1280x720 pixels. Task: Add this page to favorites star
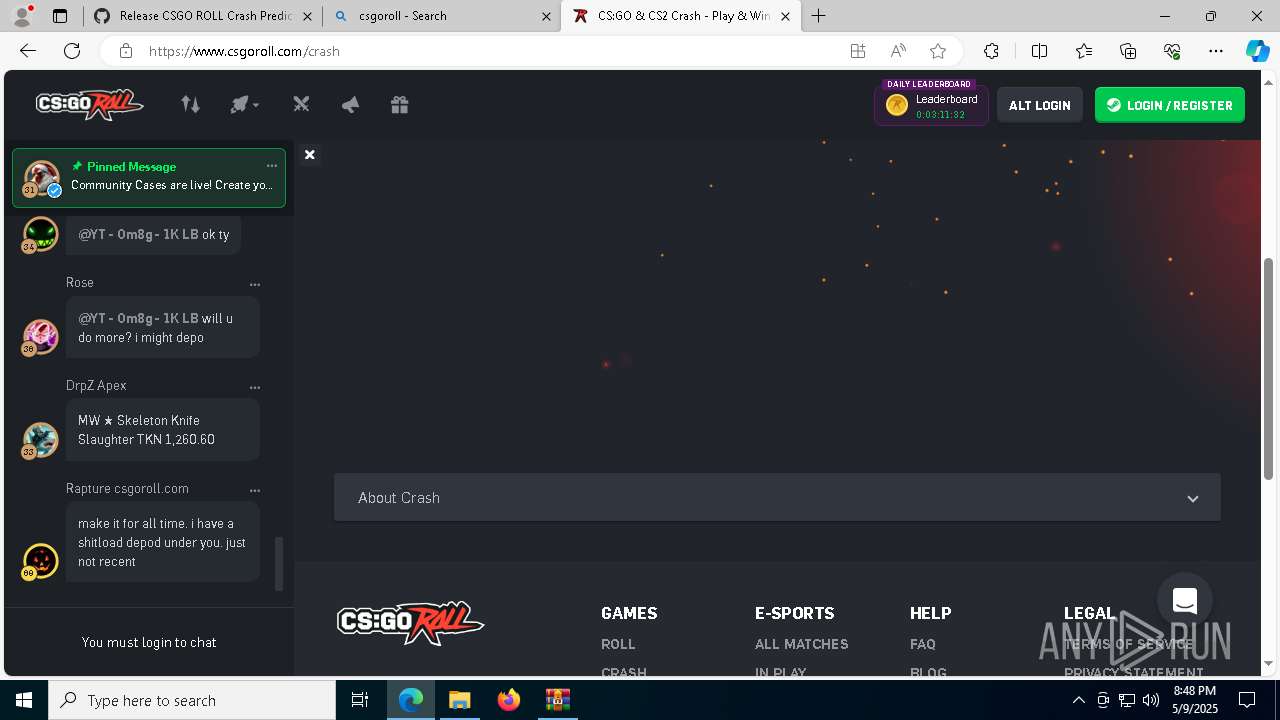[938, 51]
